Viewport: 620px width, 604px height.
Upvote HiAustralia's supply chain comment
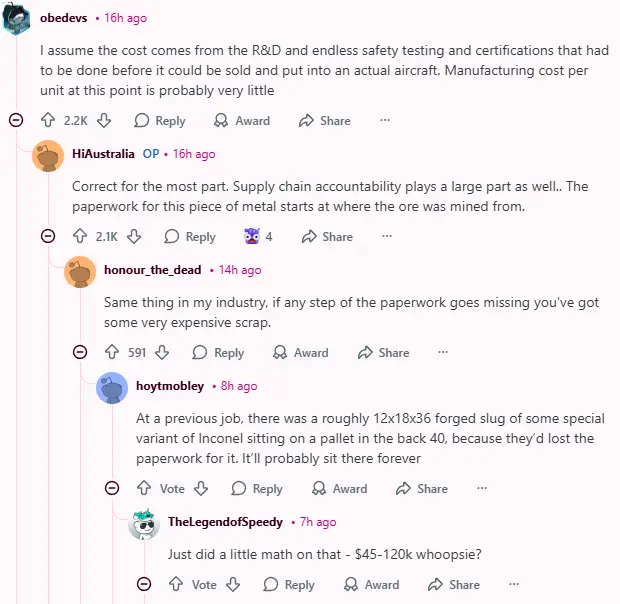[79, 237]
